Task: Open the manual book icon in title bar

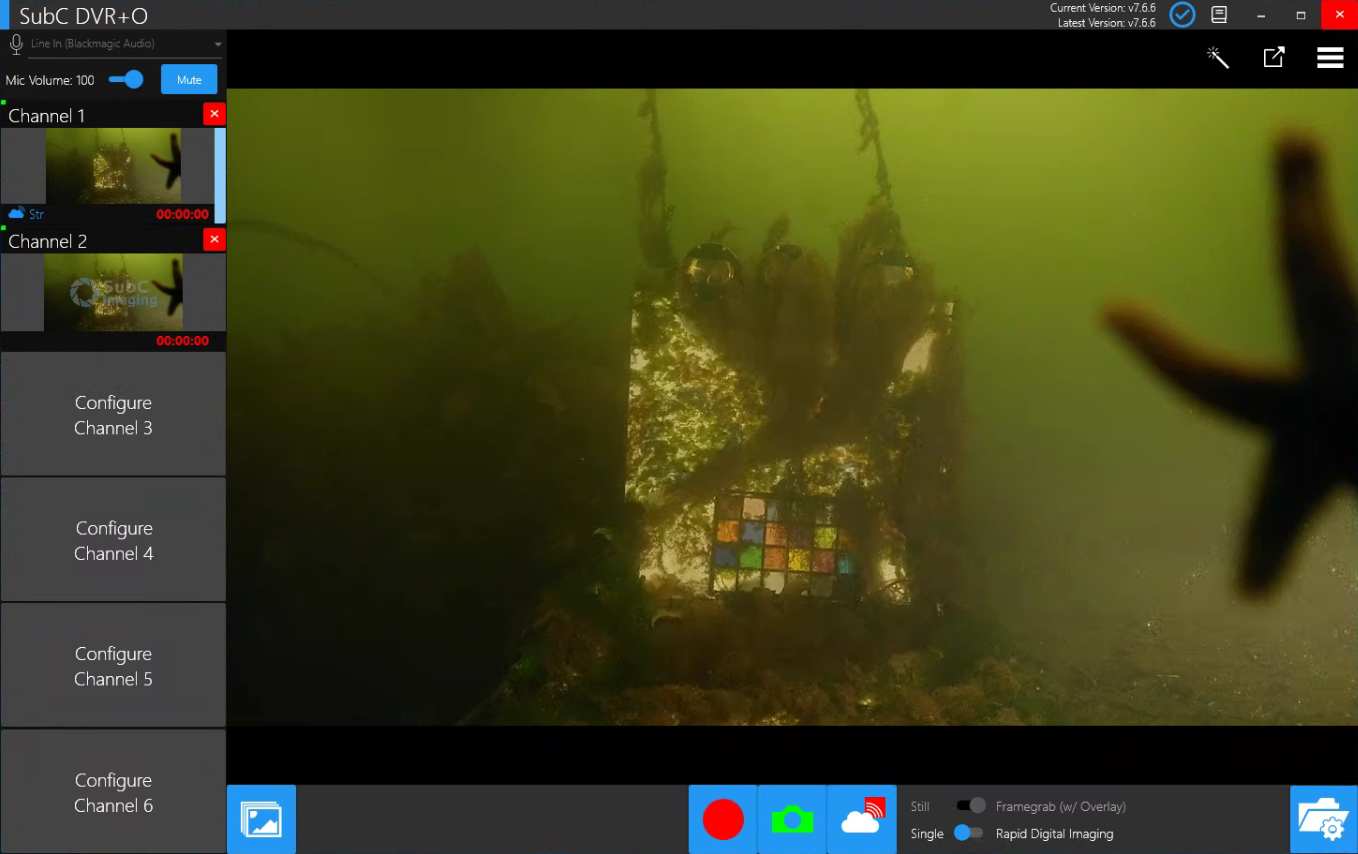Action: [x=1219, y=15]
